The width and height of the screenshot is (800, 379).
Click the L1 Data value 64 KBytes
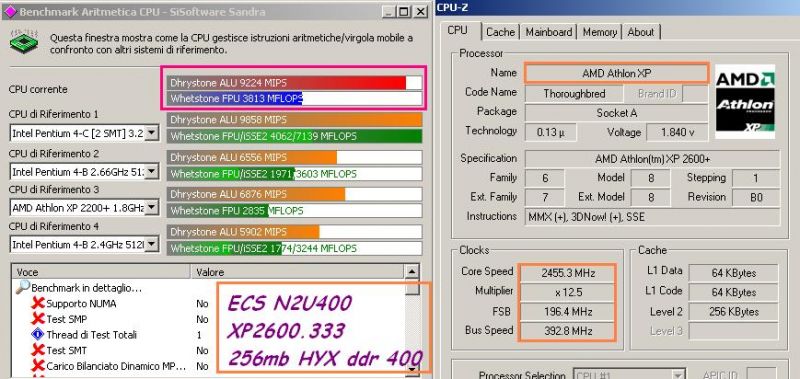pyautogui.click(x=733, y=273)
